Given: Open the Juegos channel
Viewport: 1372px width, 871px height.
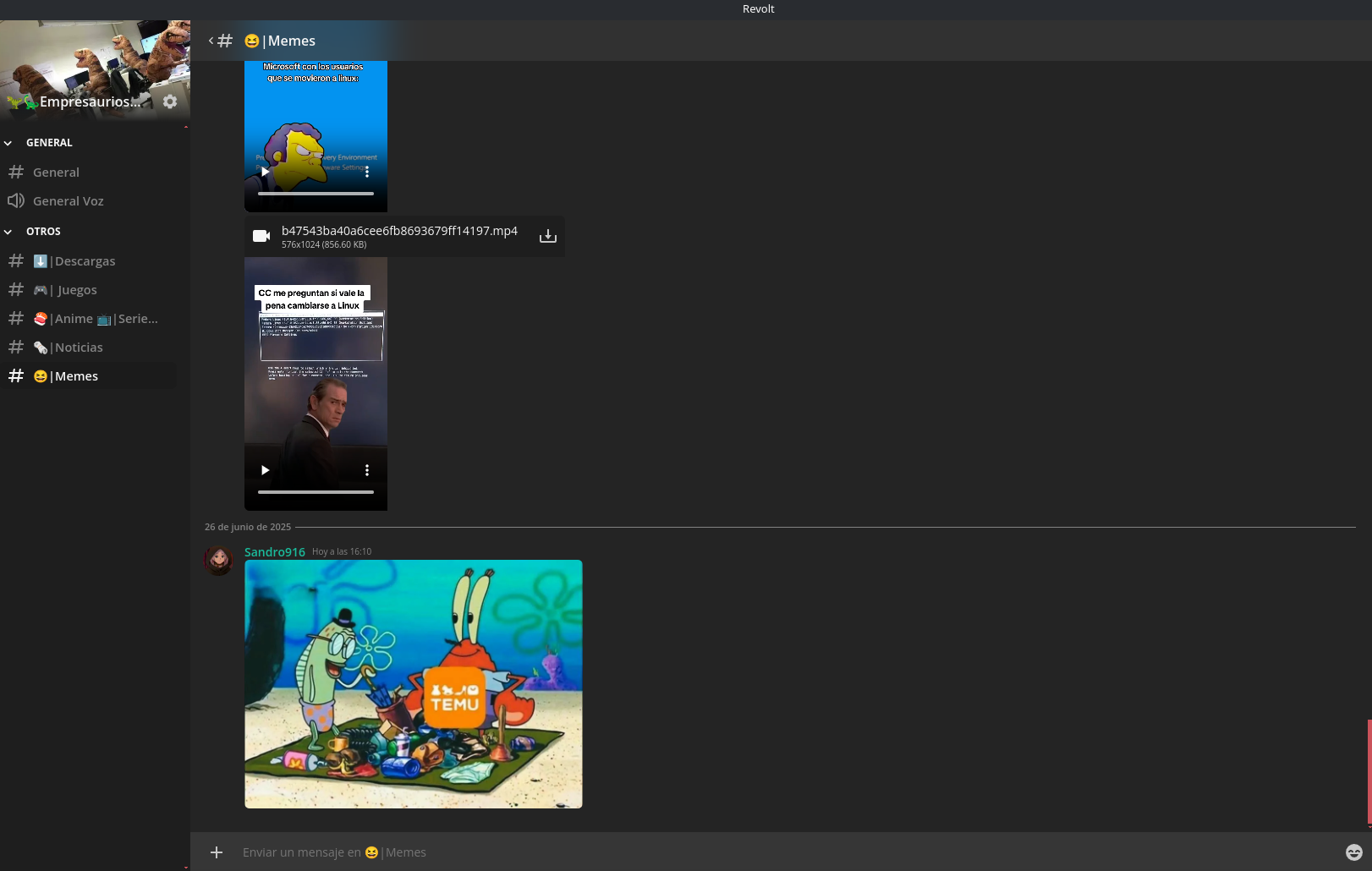Looking at the screenshot, I should coord(89,290).
